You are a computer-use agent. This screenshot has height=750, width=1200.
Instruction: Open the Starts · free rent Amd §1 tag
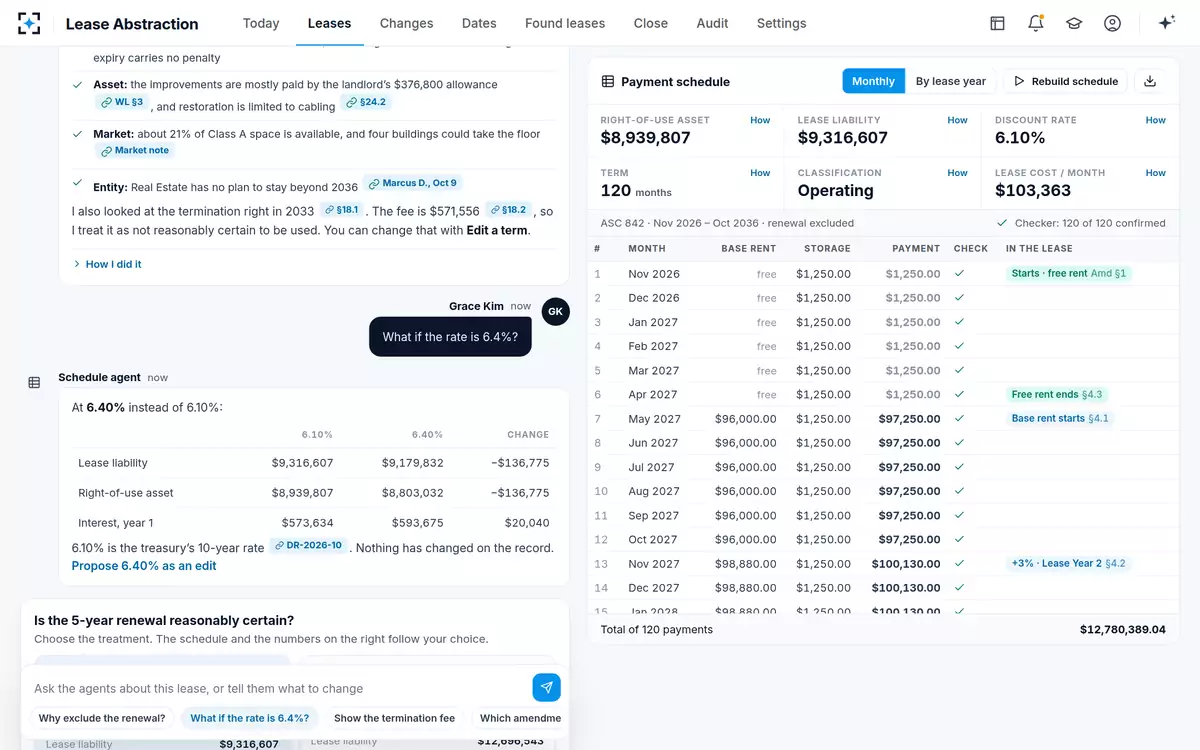click(1068, 273)
